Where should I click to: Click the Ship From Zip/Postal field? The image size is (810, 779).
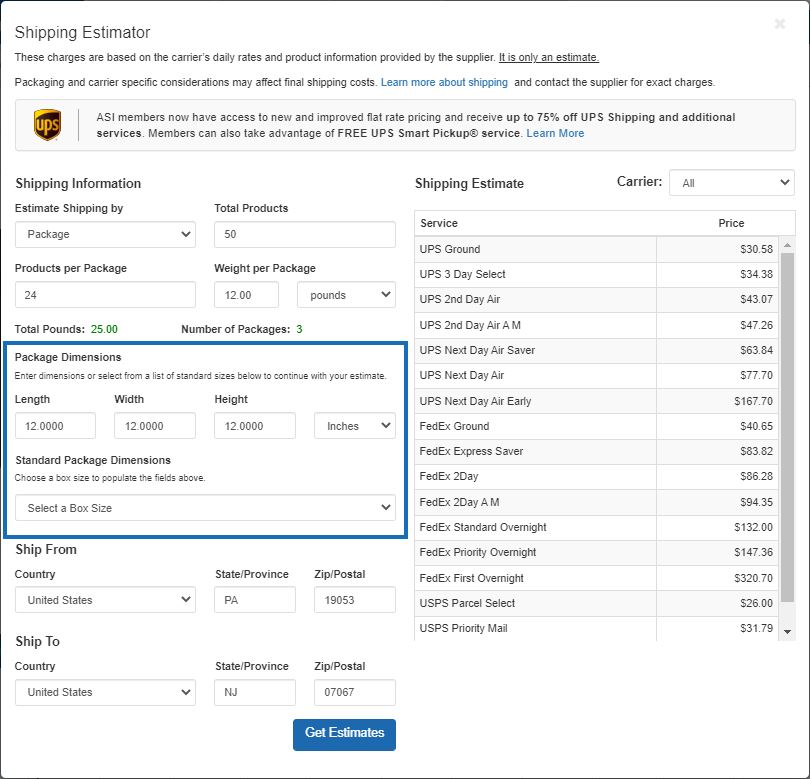tap(355, 600)
